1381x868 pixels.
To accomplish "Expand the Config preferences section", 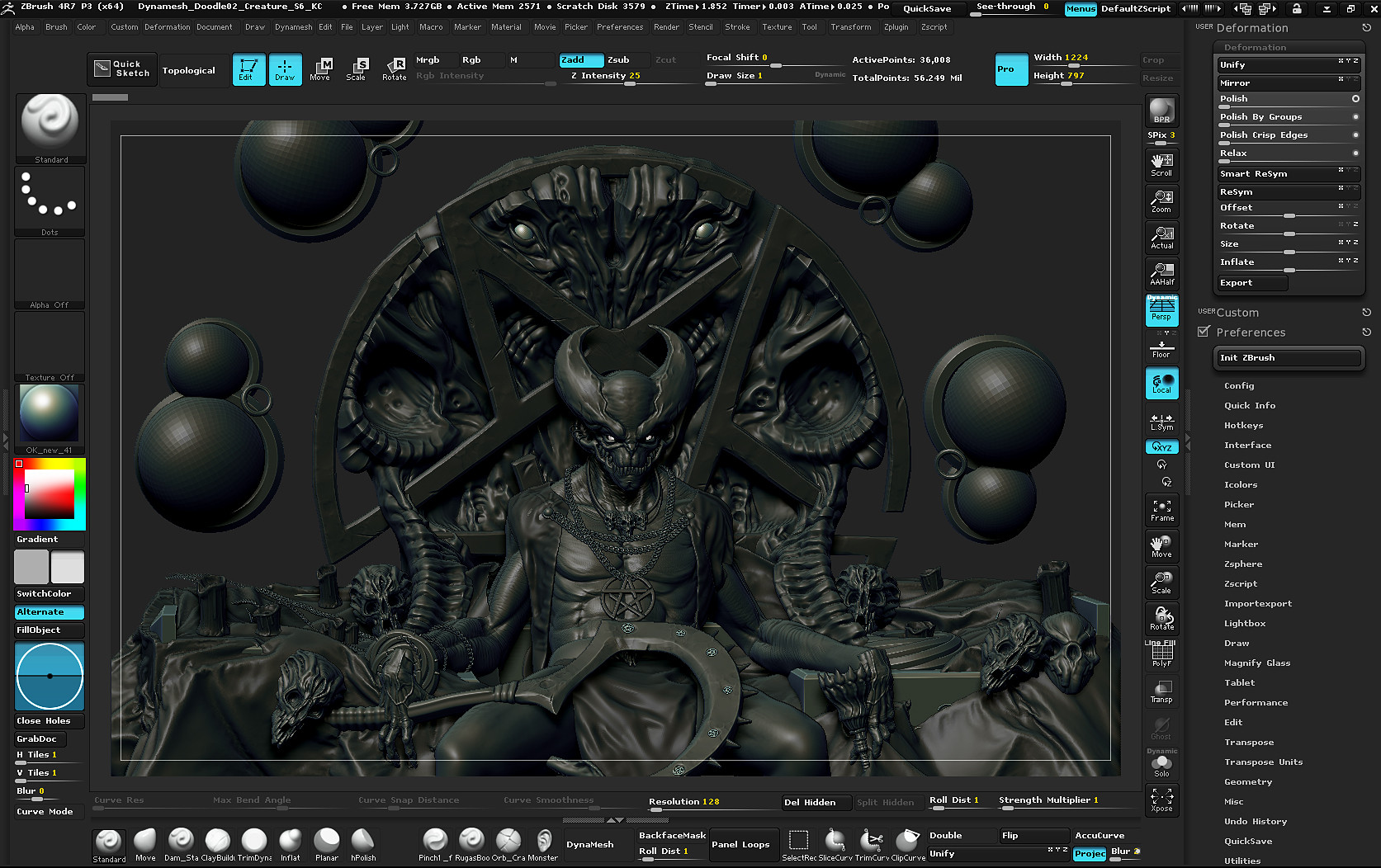I will [1239, 386].
